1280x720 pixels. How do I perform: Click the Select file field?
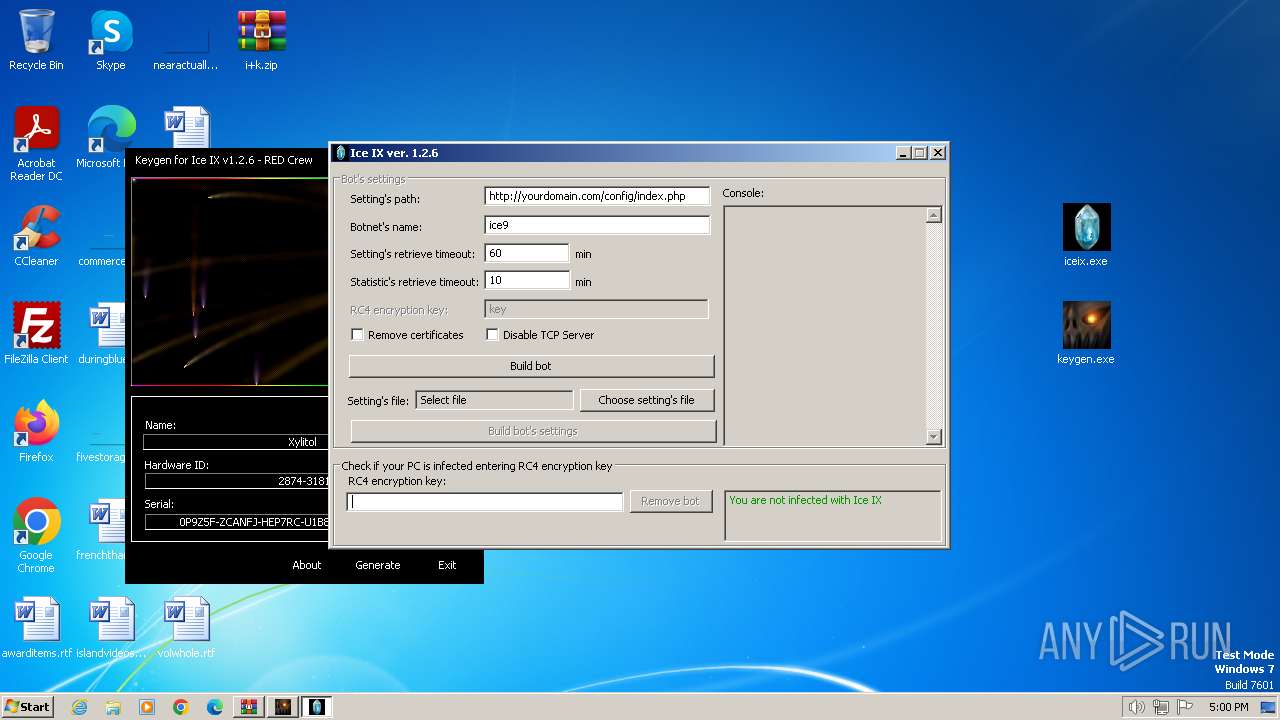[x=494, y=400]
